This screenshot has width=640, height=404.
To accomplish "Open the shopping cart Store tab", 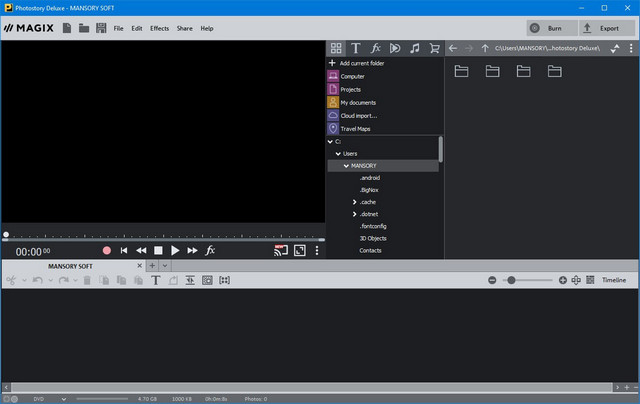I will [x=434, y=48].
